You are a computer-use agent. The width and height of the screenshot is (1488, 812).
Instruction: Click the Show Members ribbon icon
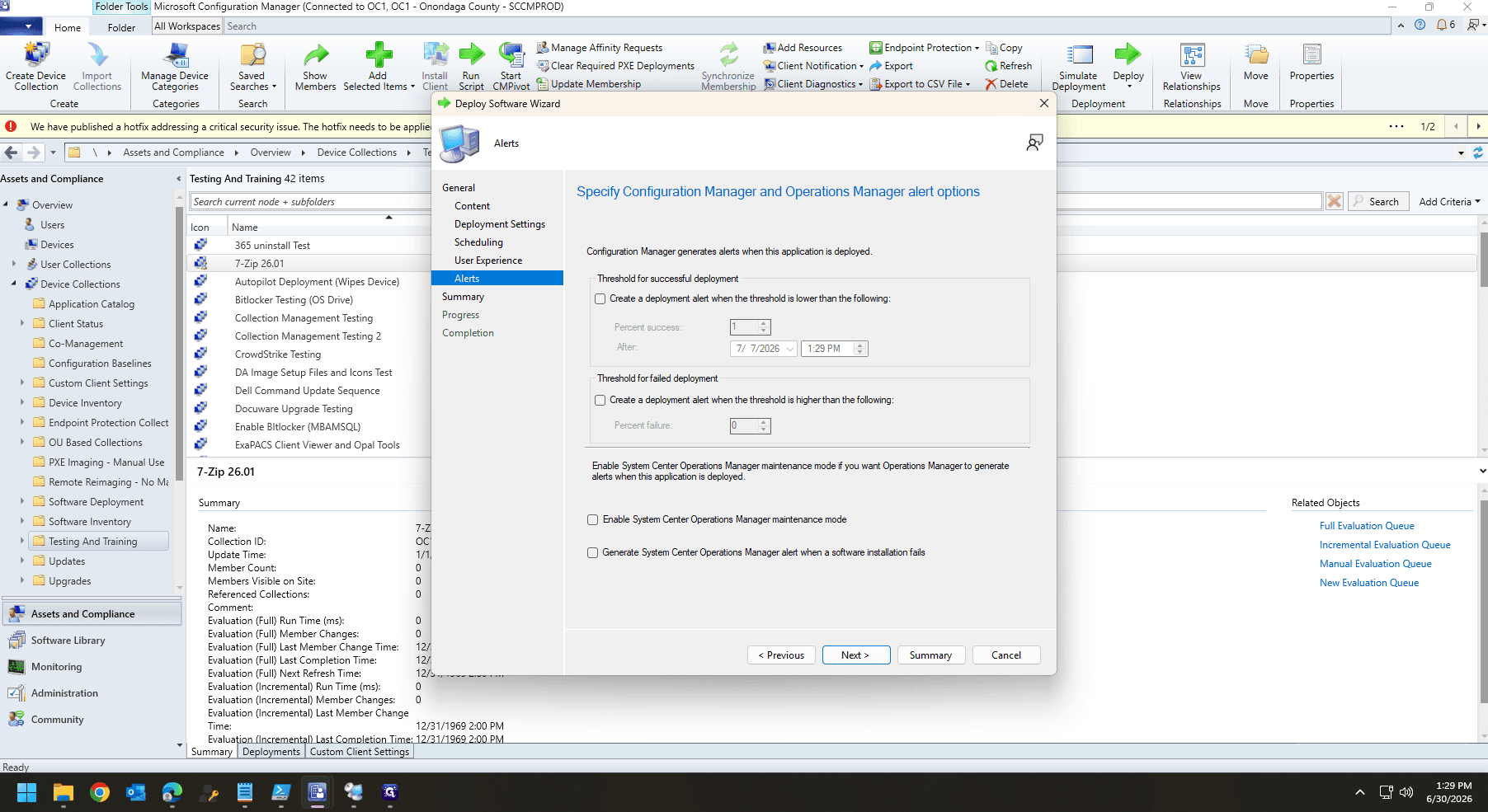coord(315,66)
